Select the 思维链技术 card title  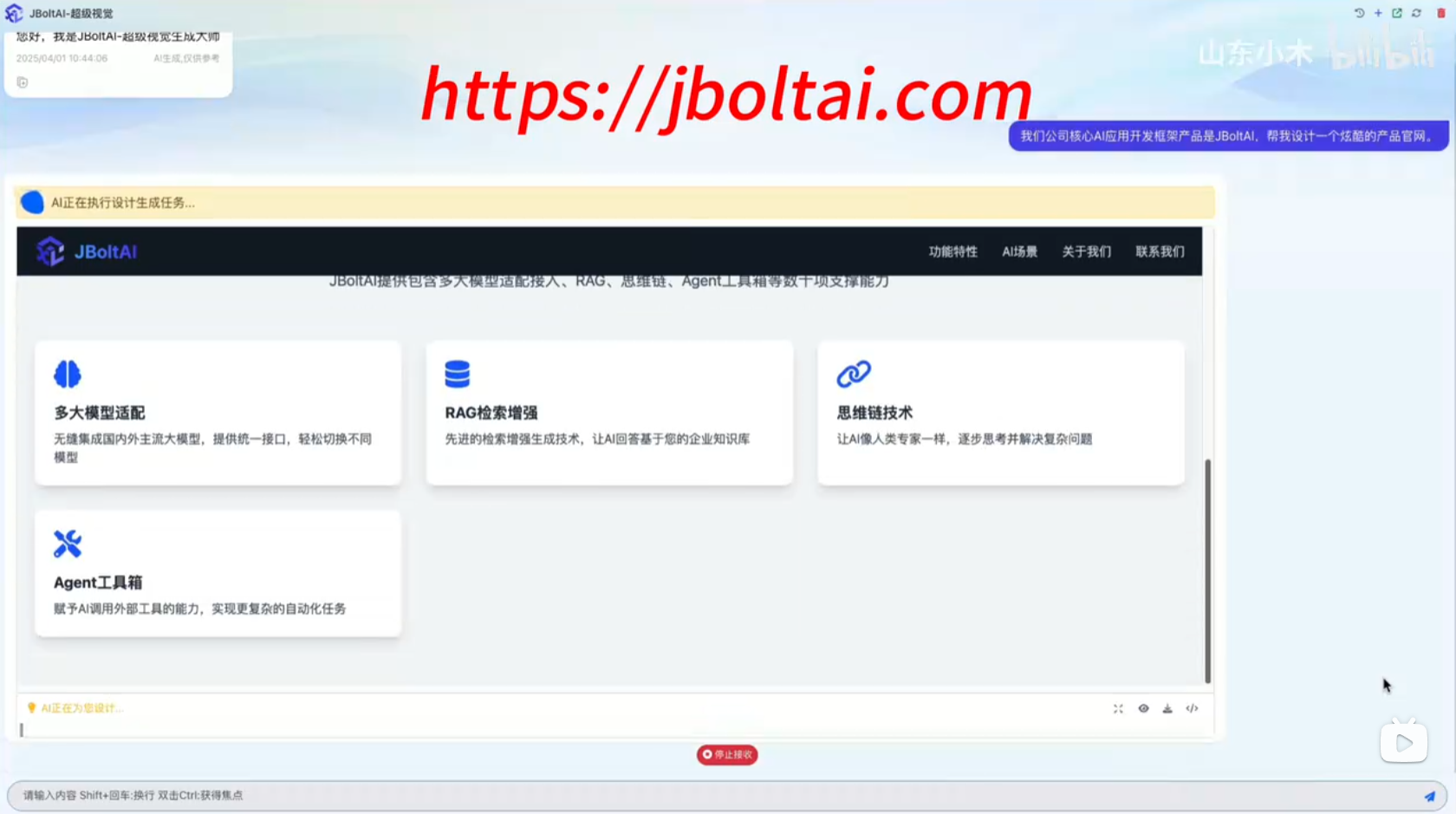tap(874, 413)
